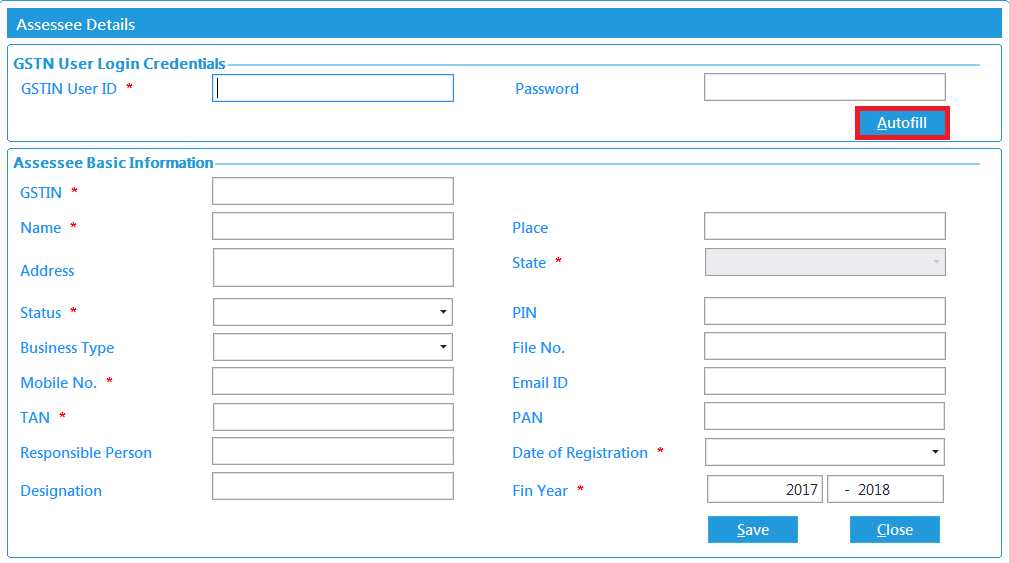Open the Date of Registration dropdown
The width and height of the screenshot is (1009, 563).
[824, 452]
